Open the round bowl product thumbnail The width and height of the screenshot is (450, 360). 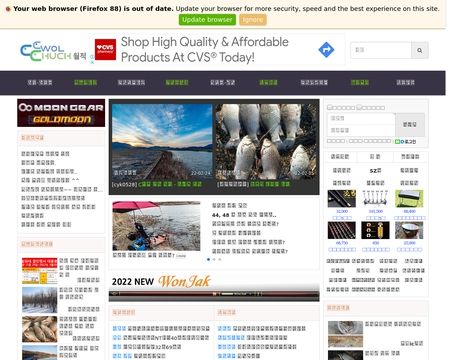(409, 230)
